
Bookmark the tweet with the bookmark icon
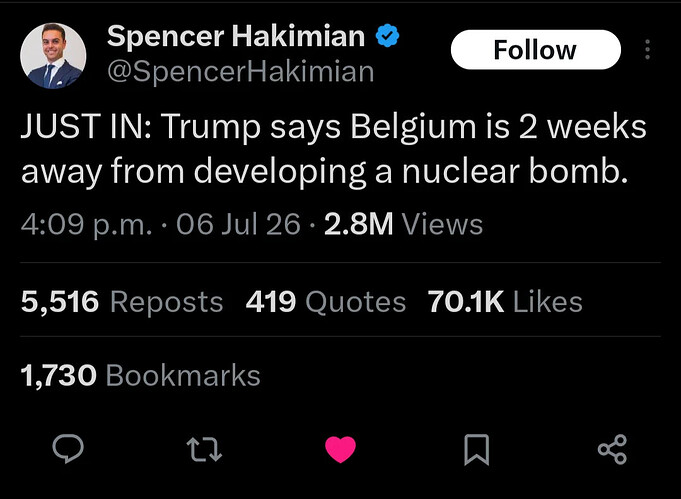click(476, 449)
